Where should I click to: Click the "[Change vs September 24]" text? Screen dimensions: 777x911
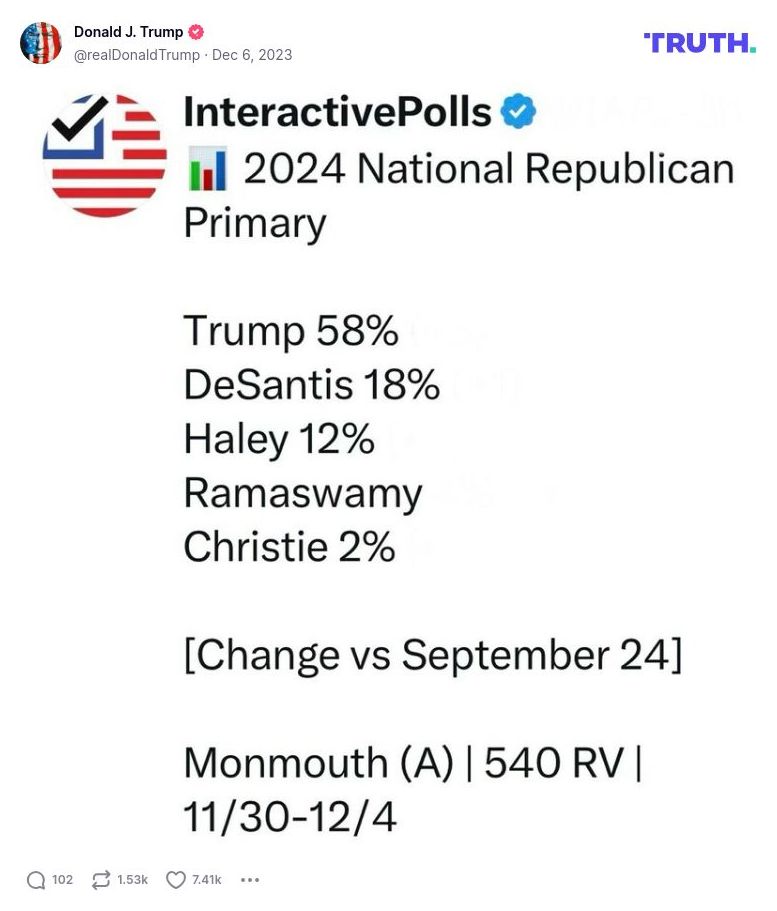(433, 655)
